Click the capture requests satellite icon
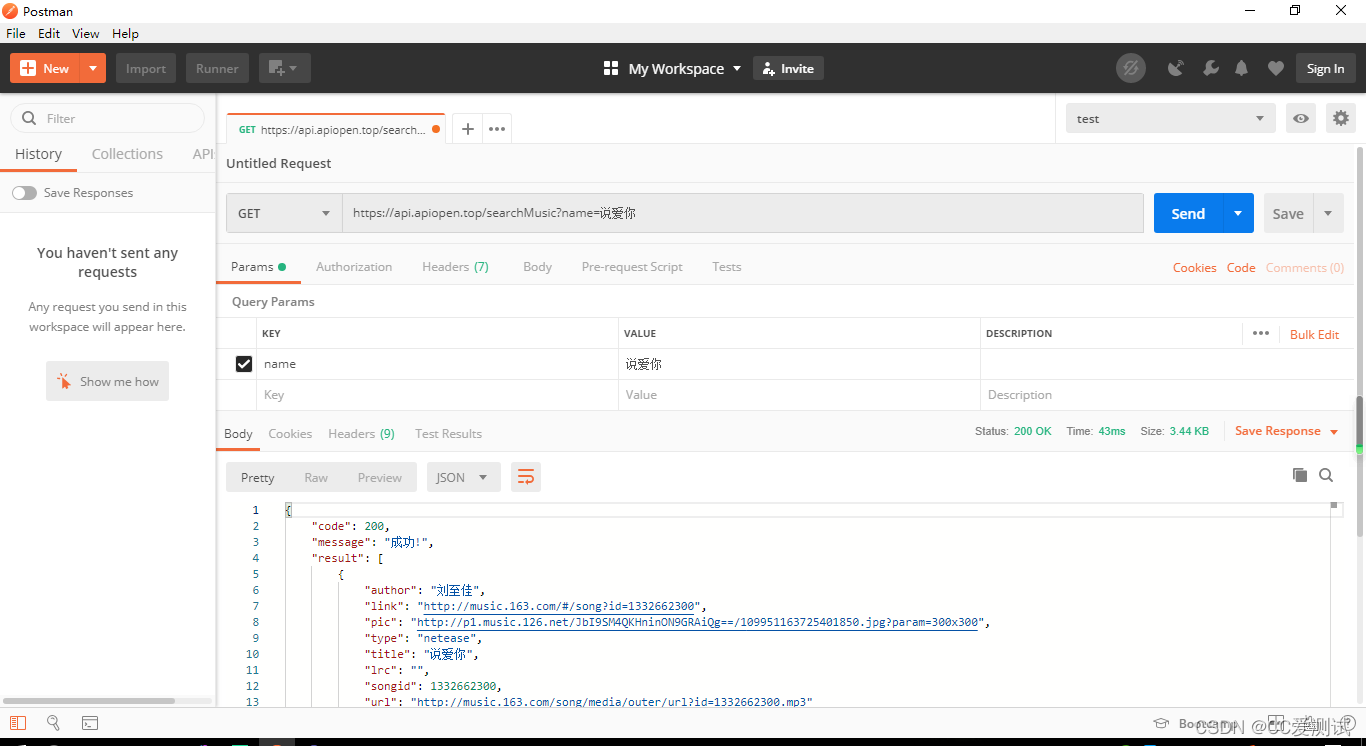Screen dimensions: 1366x746 pyautogui.click(x=1176, y=68)
